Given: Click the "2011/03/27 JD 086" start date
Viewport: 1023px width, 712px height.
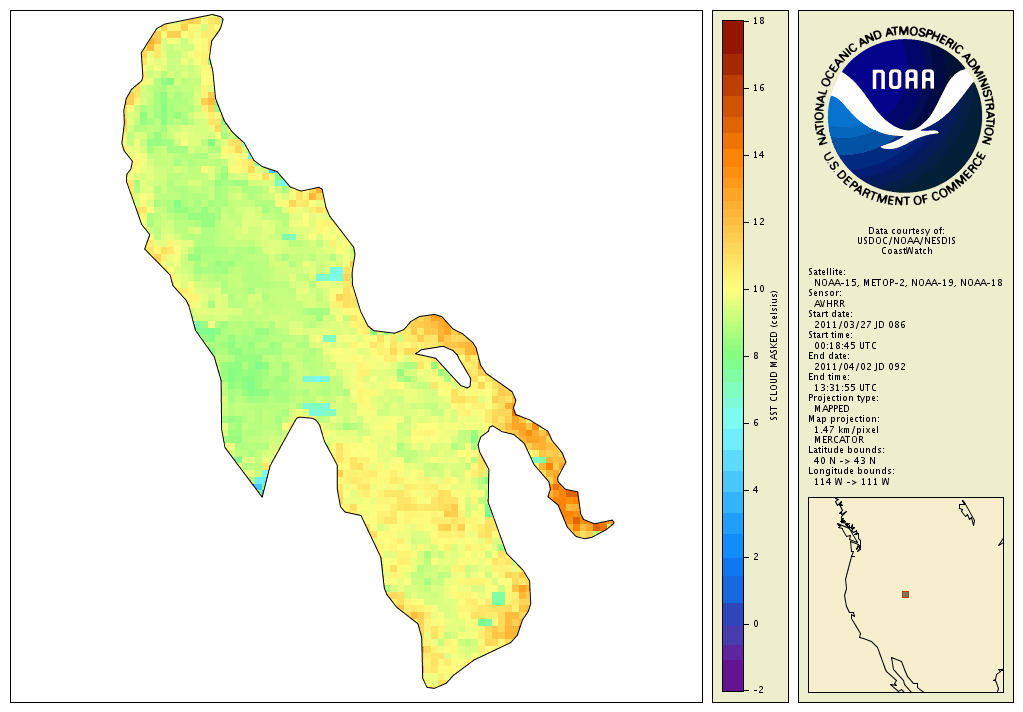Looking at the screenshot, I should coord(860,324).
